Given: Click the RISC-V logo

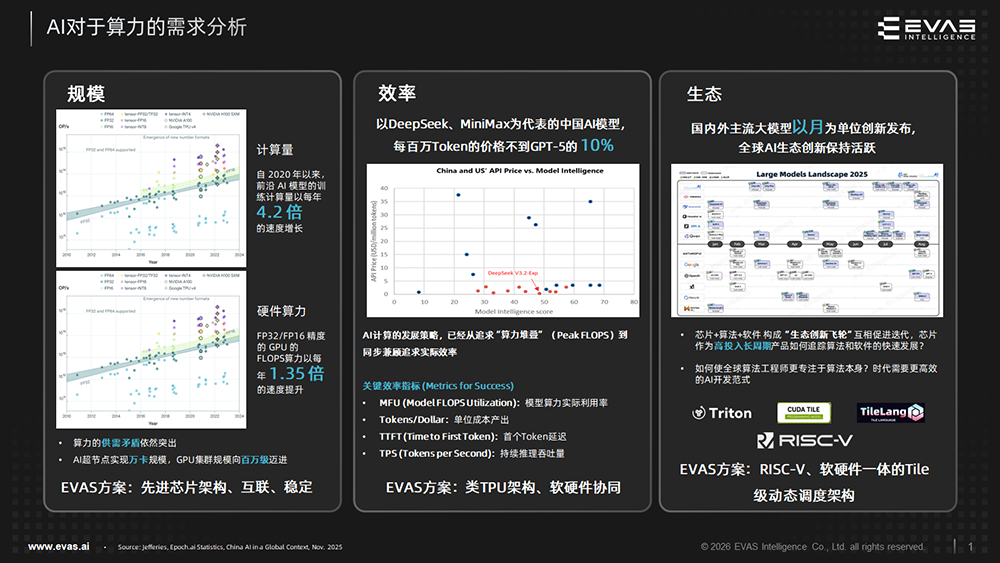Looking at the screenshot, I should point(804,441).
